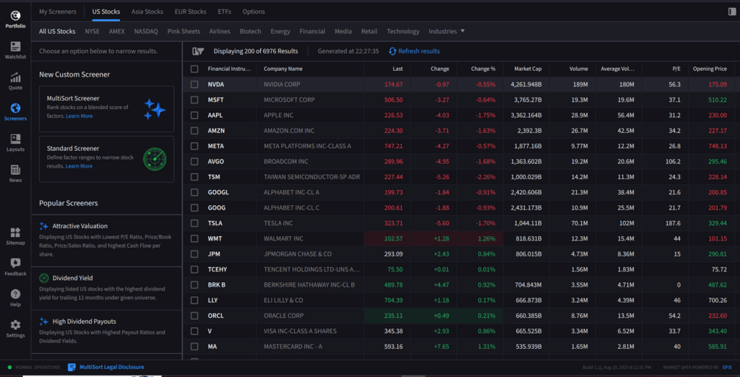Click the Standard Screener radar icon
The width and height of the screenshot is (740, 377).
(155, 159)
